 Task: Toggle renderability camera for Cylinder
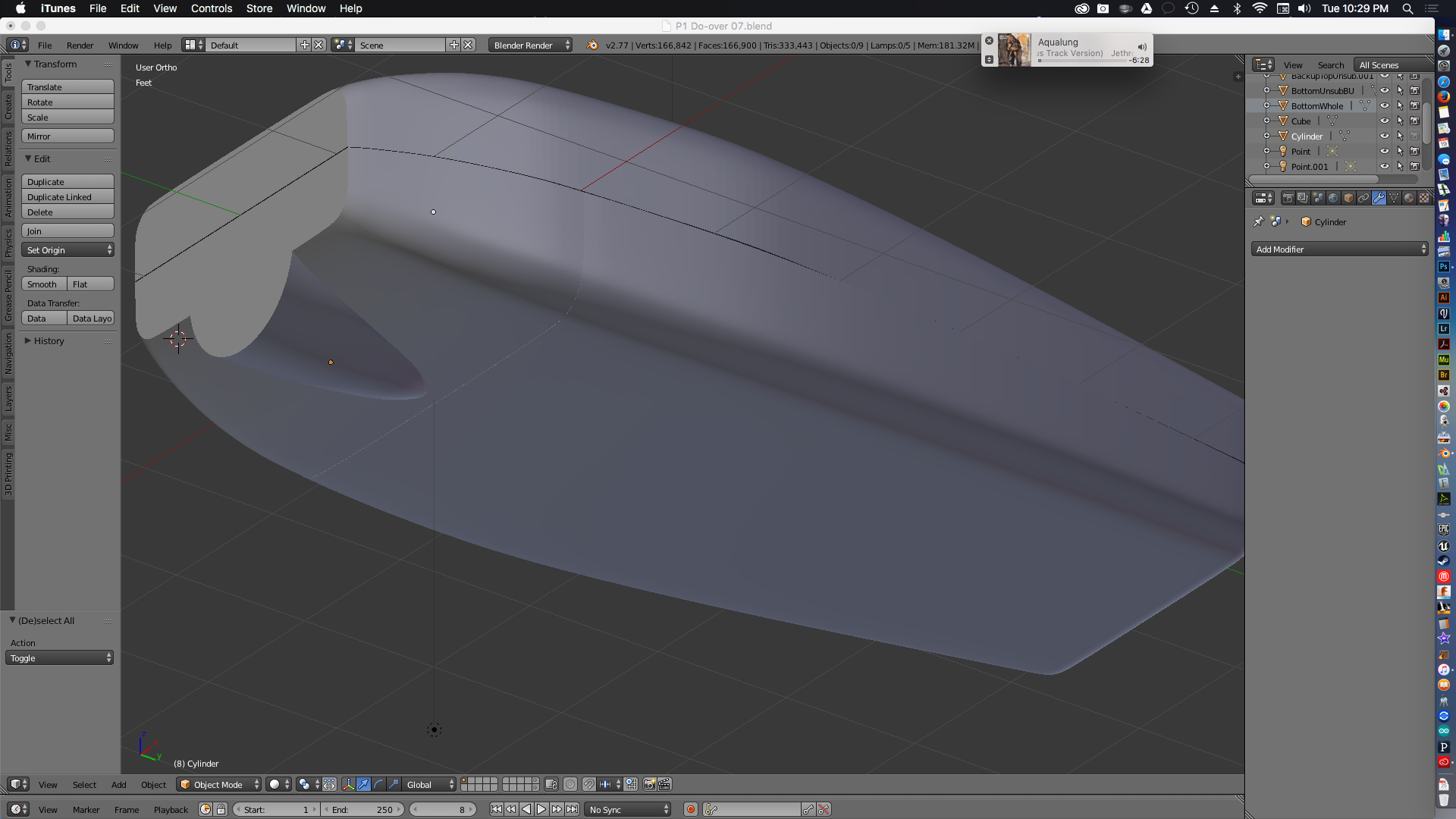pos(1415,136)
